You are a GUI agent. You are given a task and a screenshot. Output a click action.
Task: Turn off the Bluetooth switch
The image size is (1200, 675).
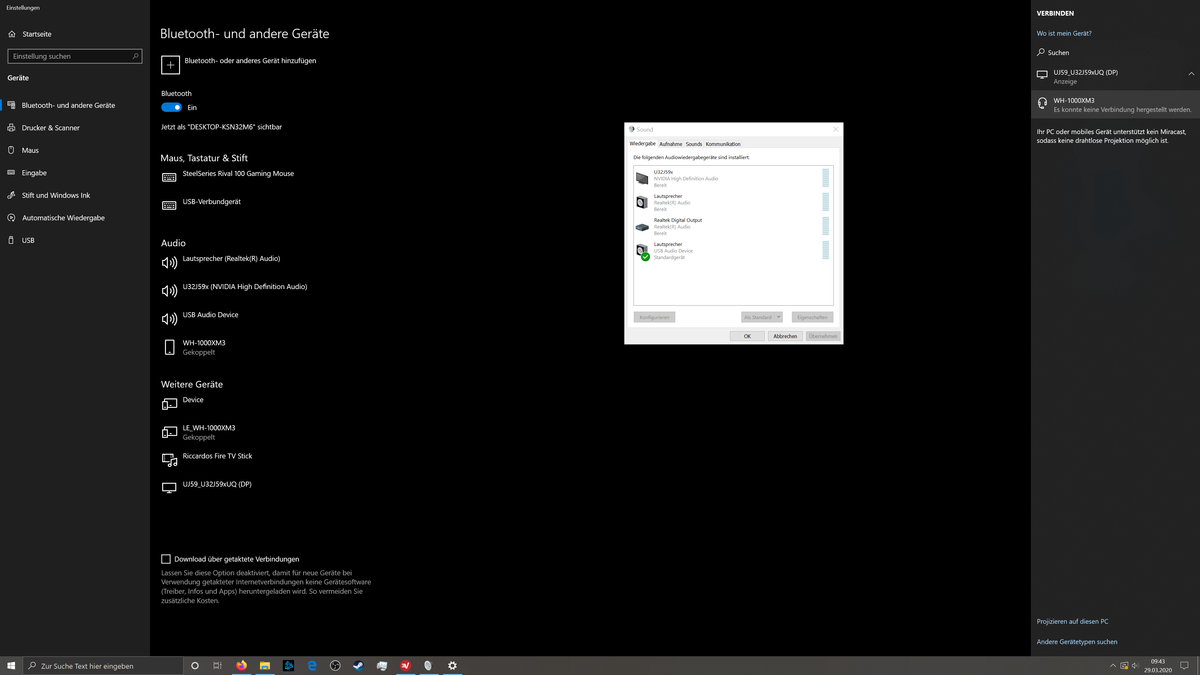tap(170, 107)
